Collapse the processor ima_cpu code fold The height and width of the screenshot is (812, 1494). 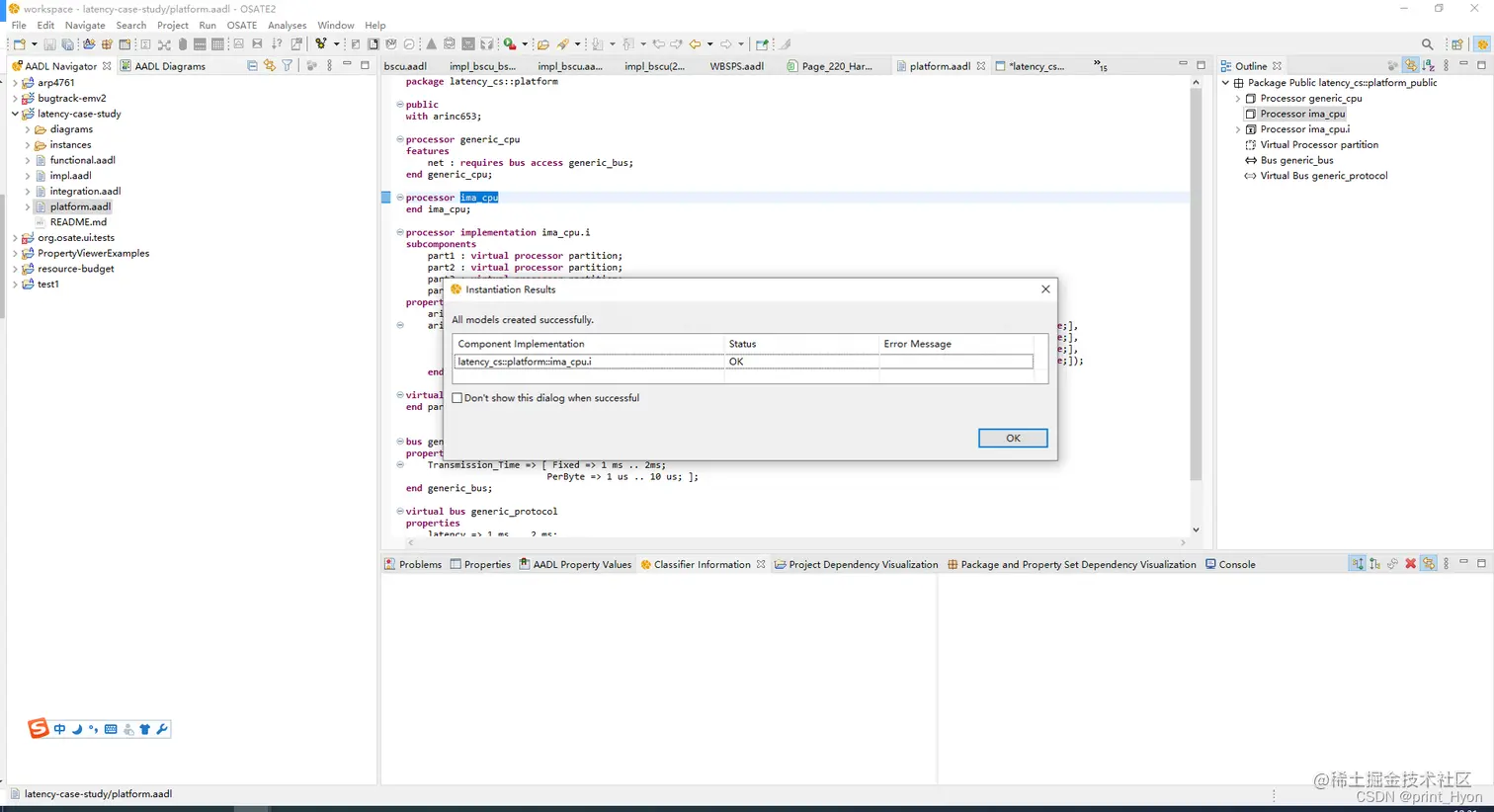399,198
